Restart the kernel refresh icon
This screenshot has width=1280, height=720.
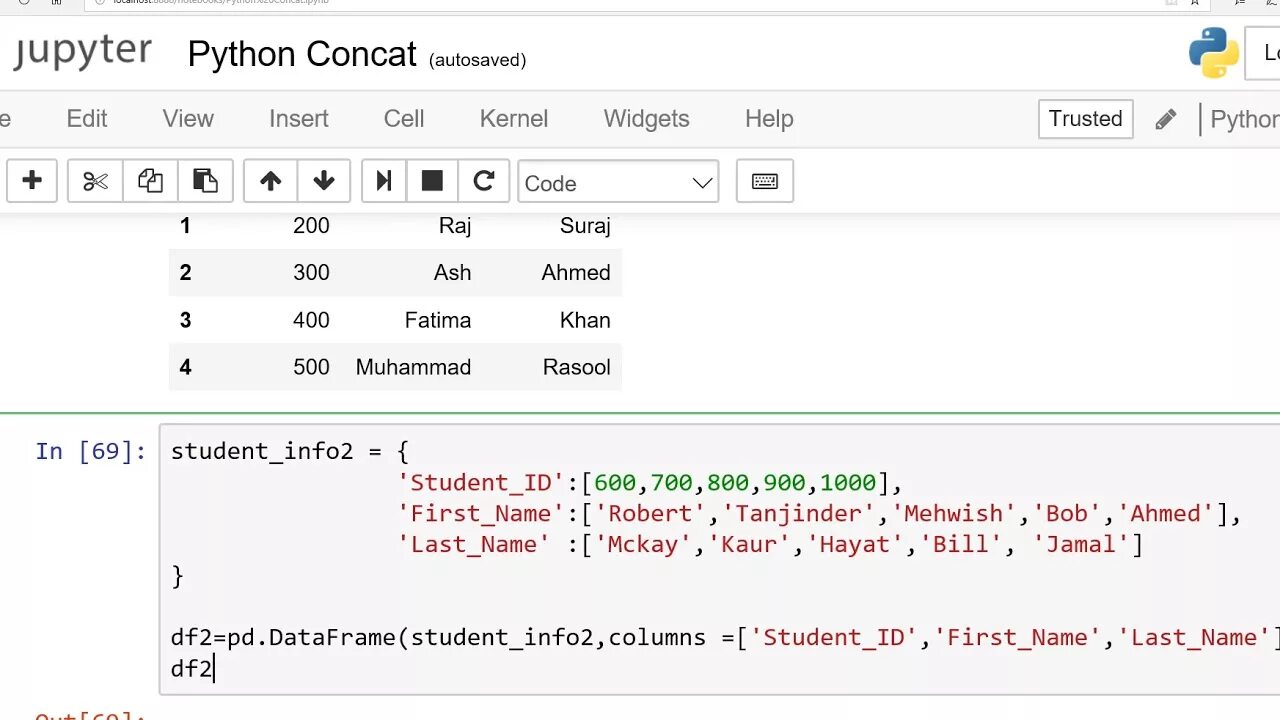coord(484,181)
